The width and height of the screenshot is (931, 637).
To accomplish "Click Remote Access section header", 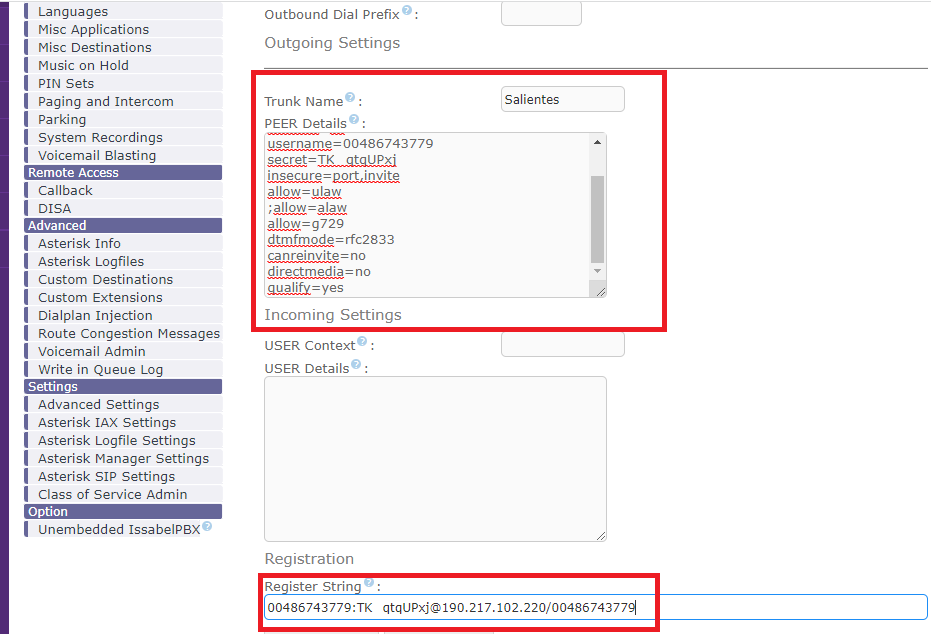I will point(123,173).
